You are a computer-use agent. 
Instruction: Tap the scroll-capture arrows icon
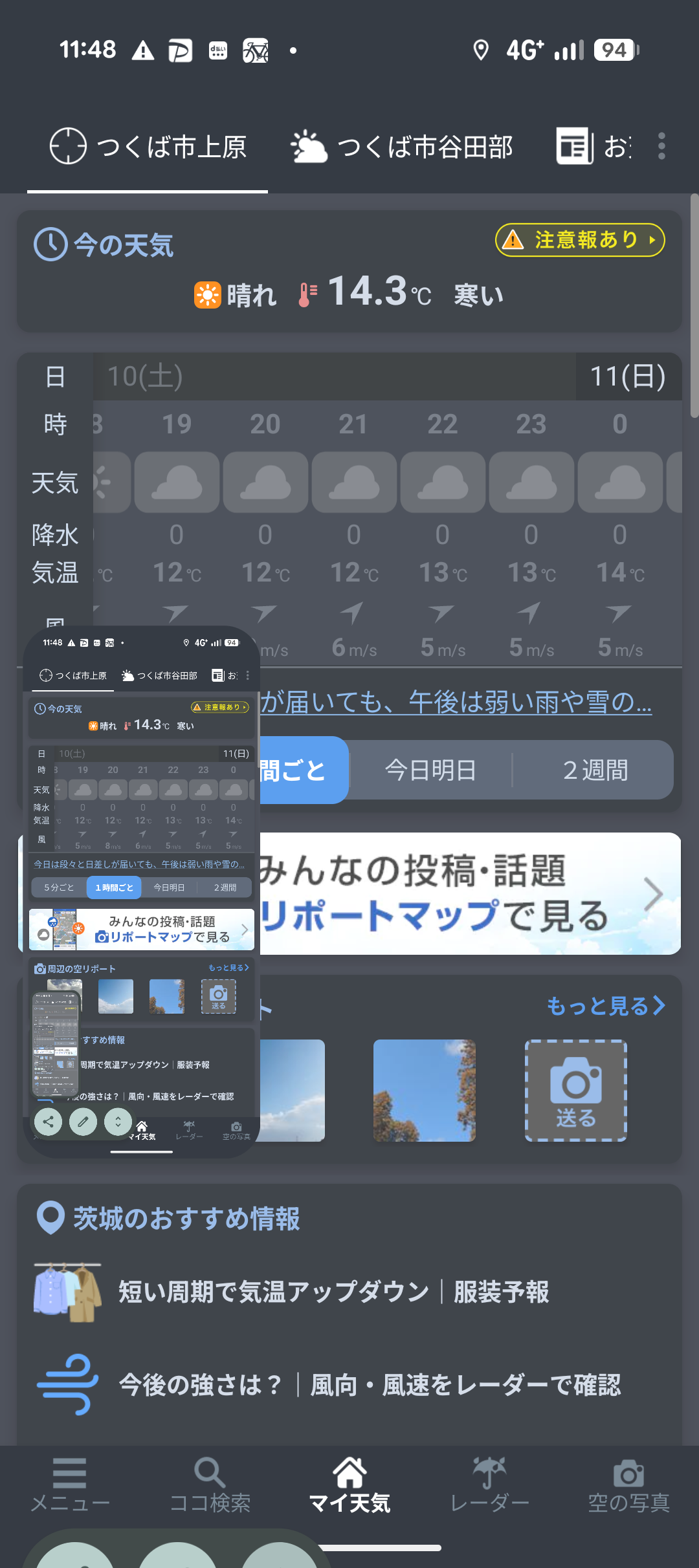pyautogui.click(x=118, y=1122)
